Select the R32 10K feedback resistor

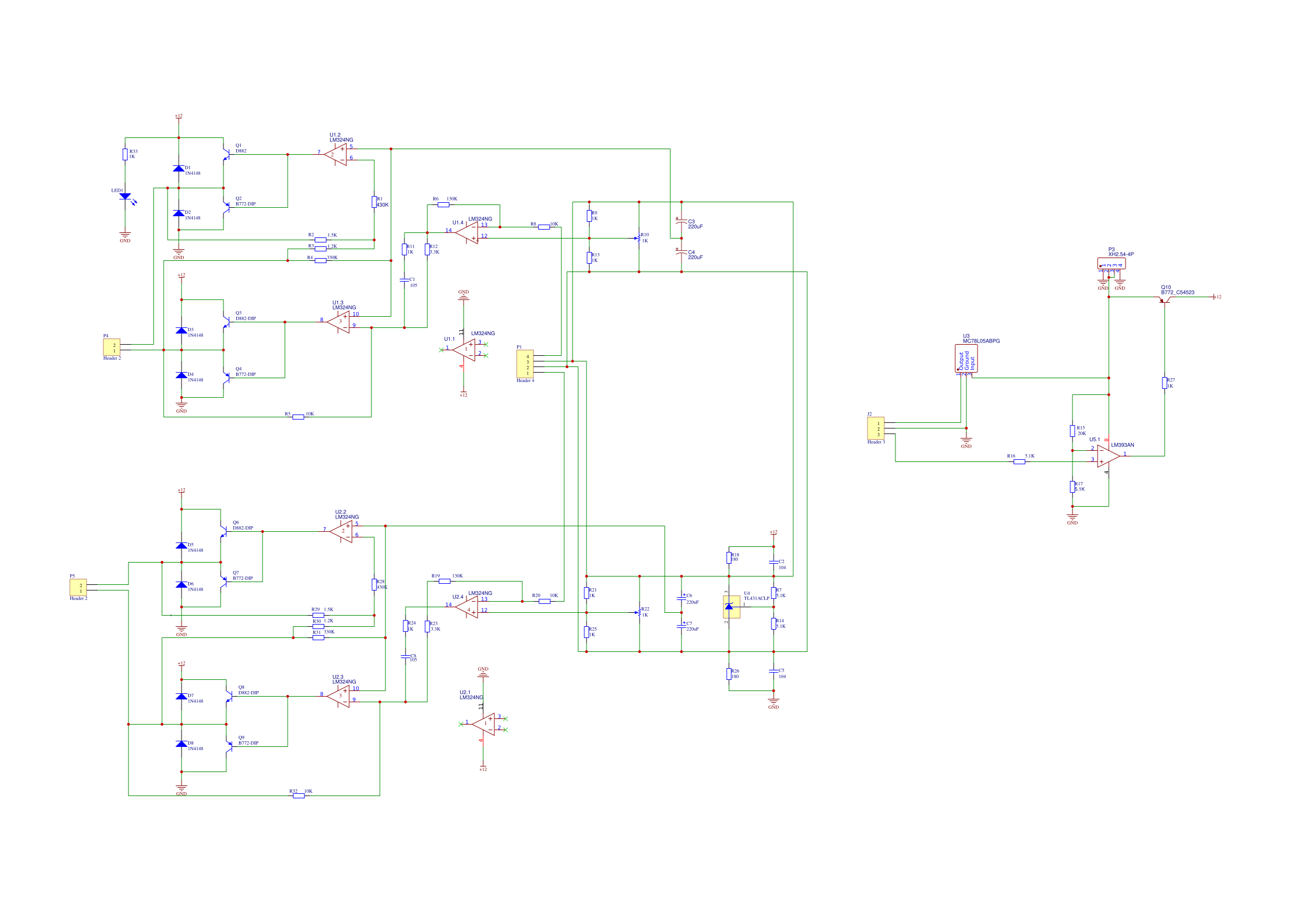(299, 796)
